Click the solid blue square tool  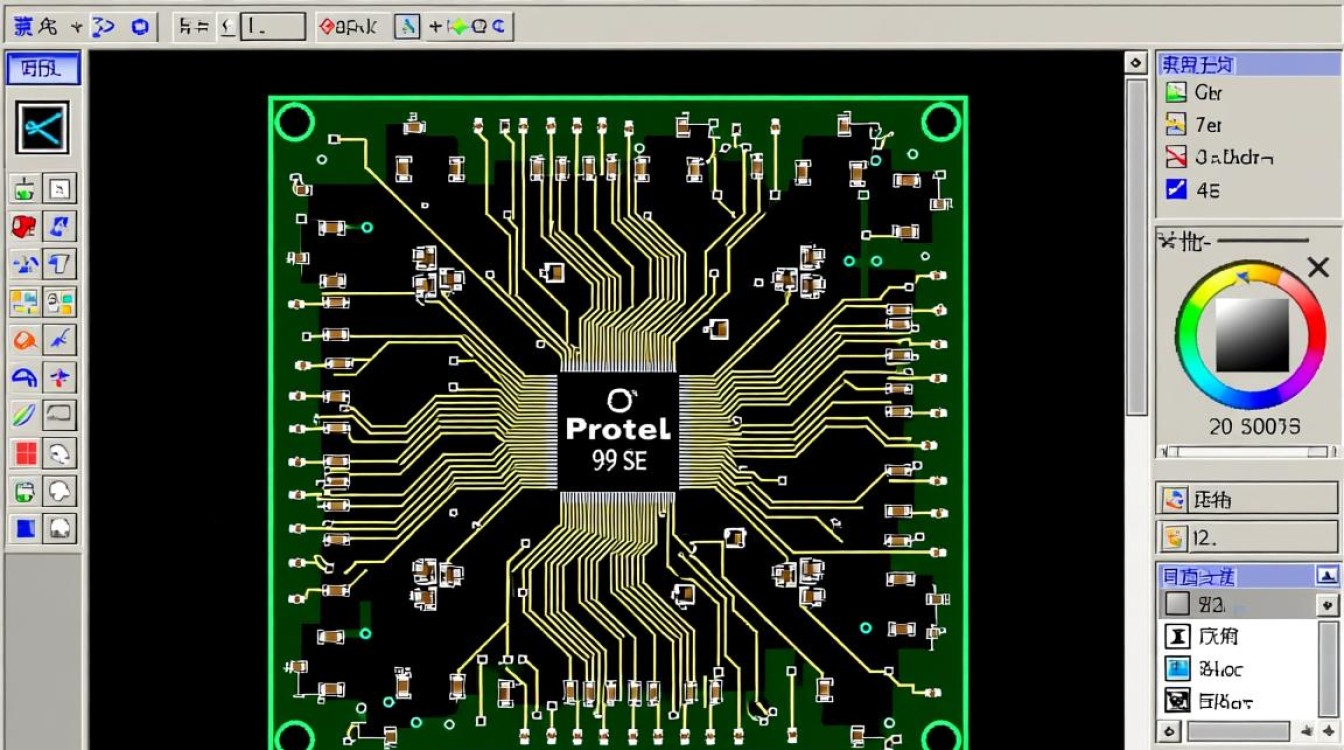point(25,528)
